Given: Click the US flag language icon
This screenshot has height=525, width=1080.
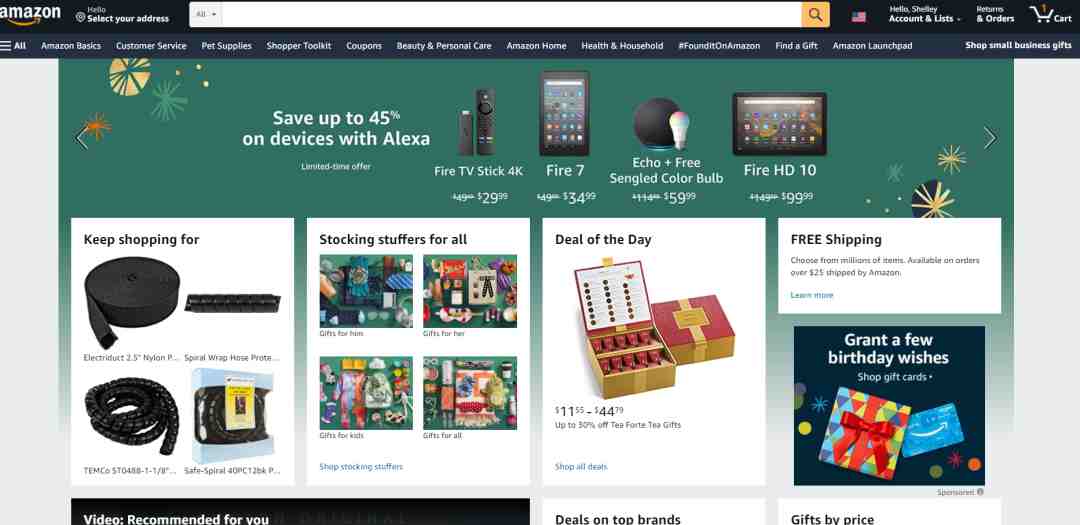Looking at the screenshot, I should pyautogui.click(x=858, y=17).
